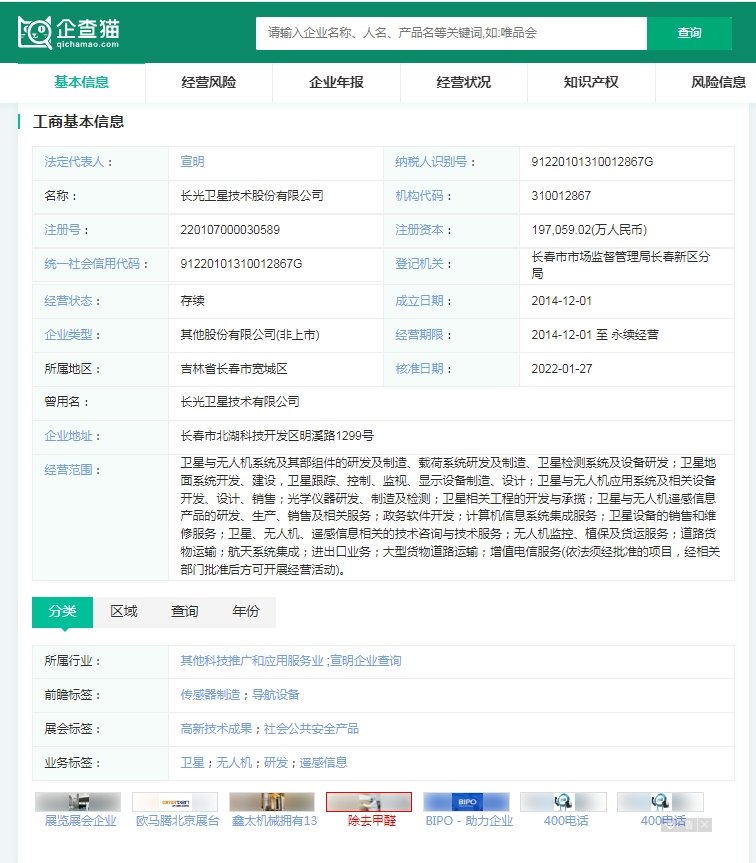Click the company search input field
The height and width of the screenshot is (863, 756).
coord(451,33)
